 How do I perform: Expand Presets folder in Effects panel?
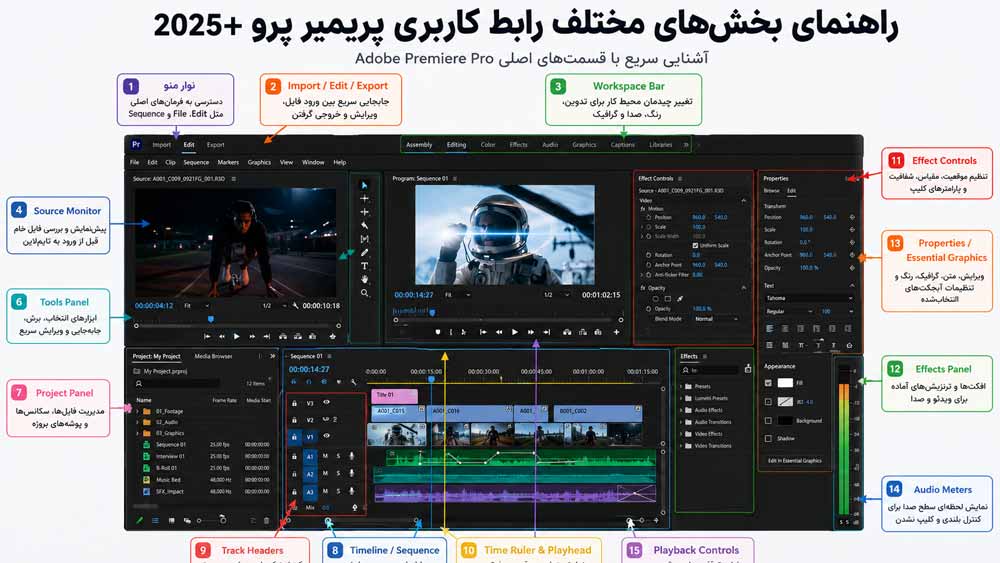(681, 386)
